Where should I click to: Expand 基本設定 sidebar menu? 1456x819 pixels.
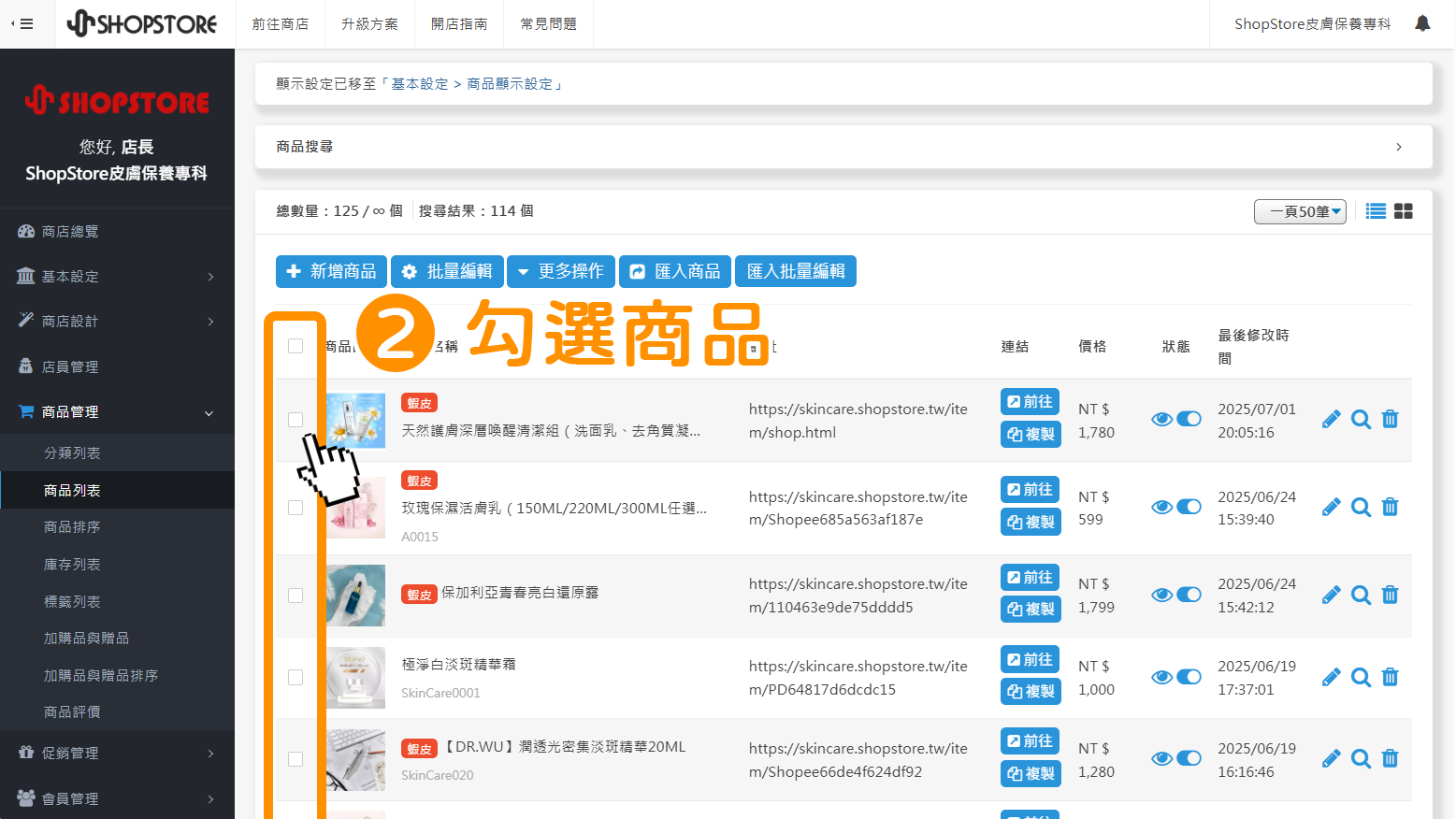[x=117, y=277]
